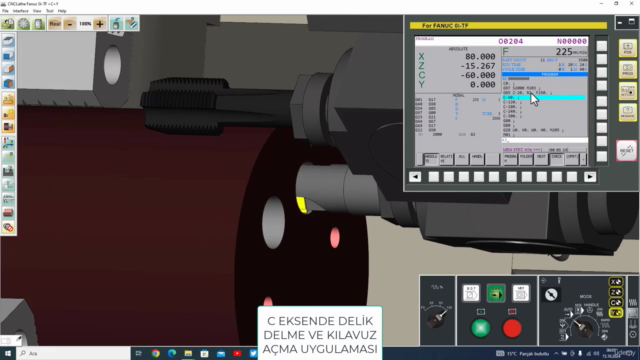Open the Interface menu
The width and height of the screenshot is (640, 360).
(20, 11)
